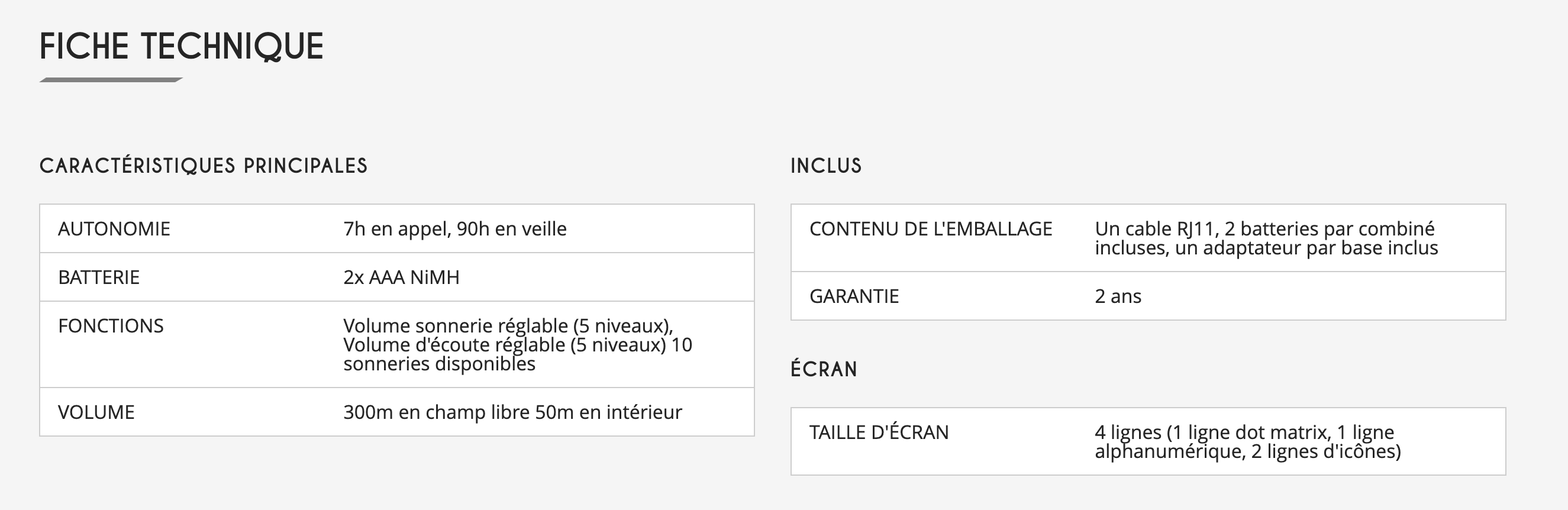Image resolution: width=1568 pixels, height=510 pixels.
Task: Click the TAILLE D'ÉCRAN label
Action: pyautogui.click(x=878, y=432)
